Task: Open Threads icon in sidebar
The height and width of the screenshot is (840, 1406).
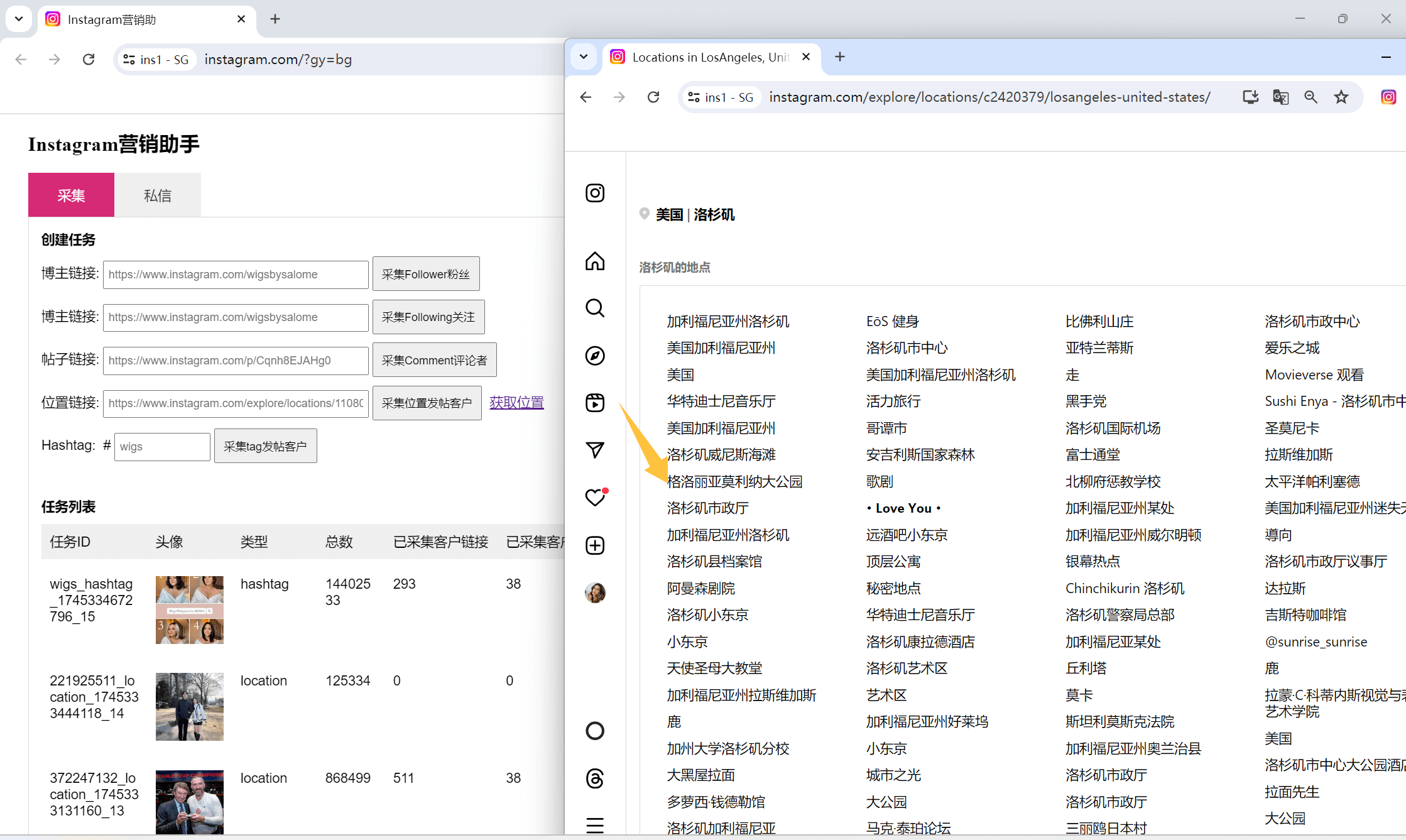Action: pos(595,778)
